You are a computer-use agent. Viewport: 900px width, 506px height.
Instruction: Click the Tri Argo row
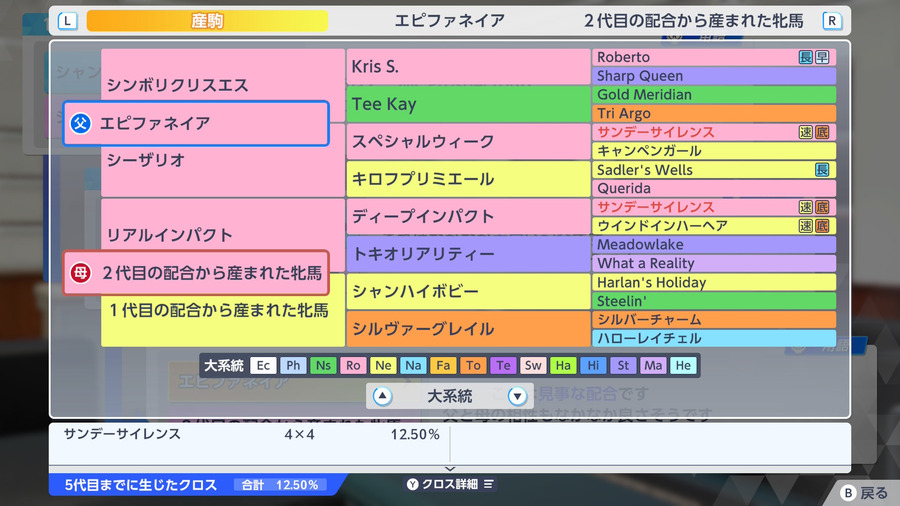(x=714, y=113)
